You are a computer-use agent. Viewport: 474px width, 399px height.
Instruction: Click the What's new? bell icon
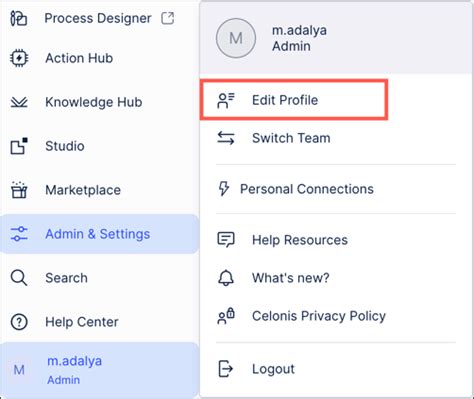(x=226, y=278)
